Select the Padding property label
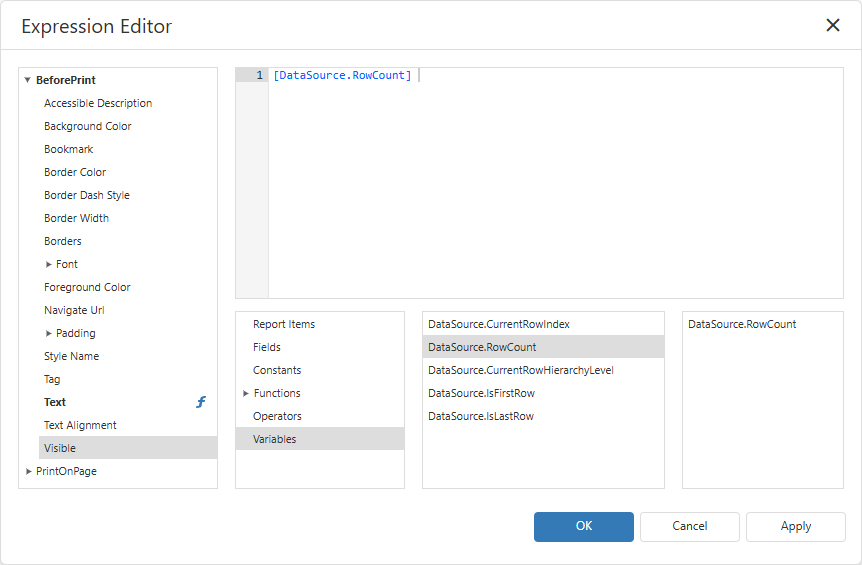862x565 pixels. click(x=75, y=334)
